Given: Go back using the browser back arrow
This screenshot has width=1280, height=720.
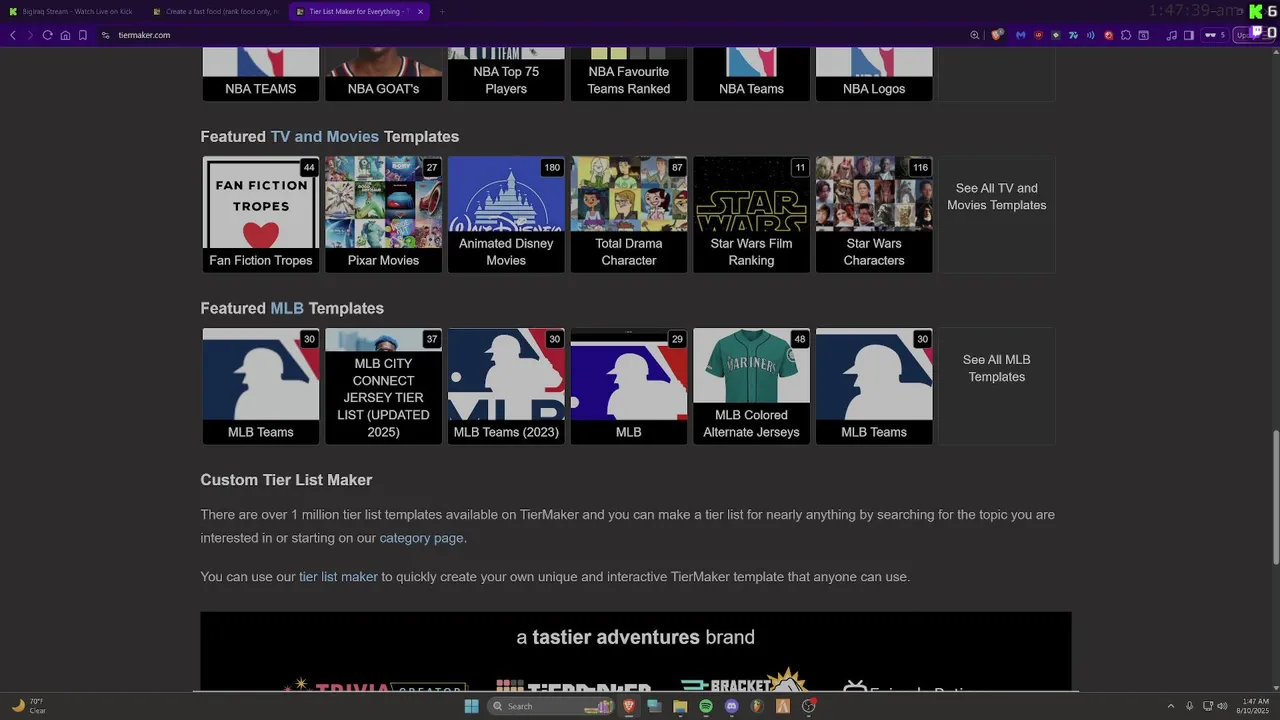Looking at the screenshot, I should 13,35.
